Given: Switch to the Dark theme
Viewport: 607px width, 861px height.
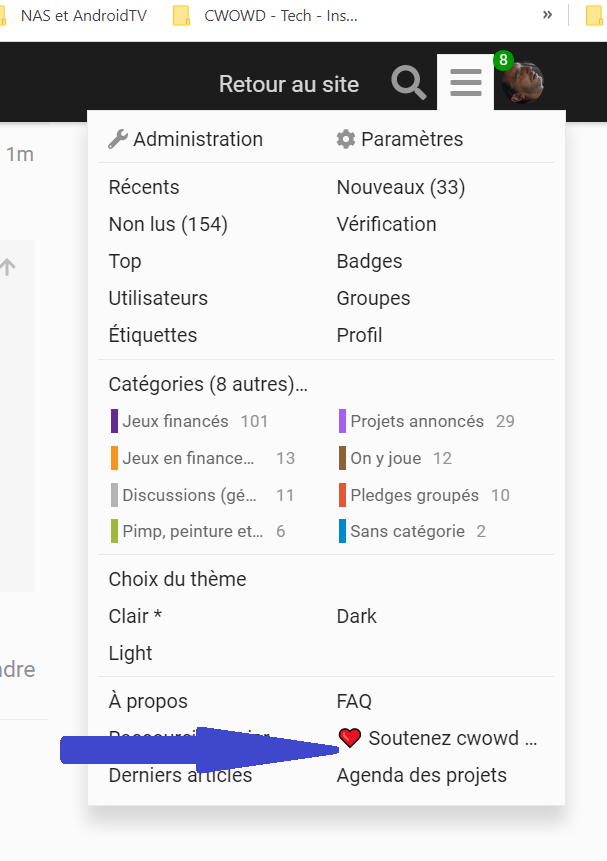Looking at the screenshot, I should click(x=357, y=617).
